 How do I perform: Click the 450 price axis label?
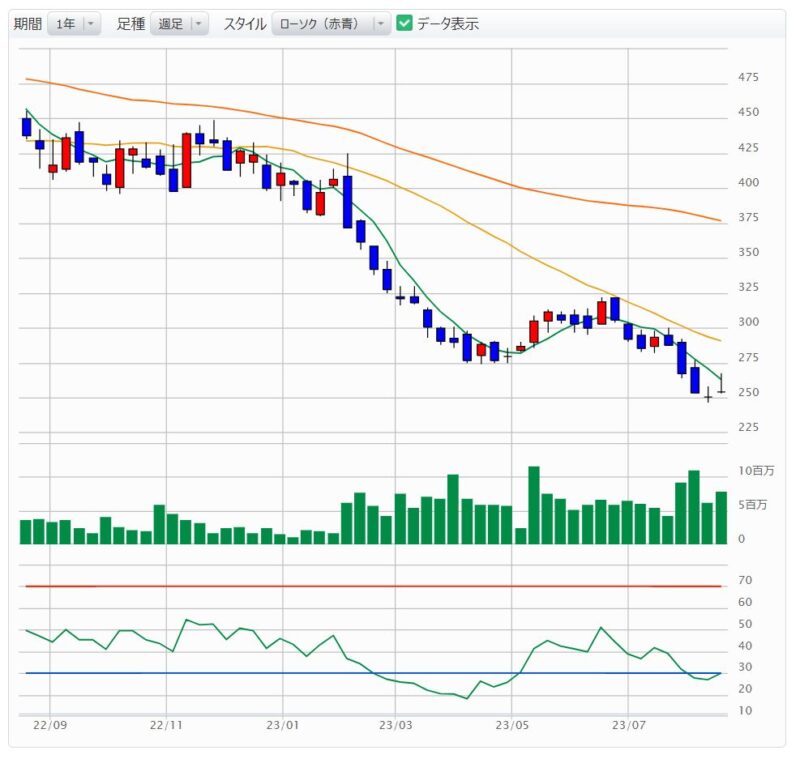[748, 112]
